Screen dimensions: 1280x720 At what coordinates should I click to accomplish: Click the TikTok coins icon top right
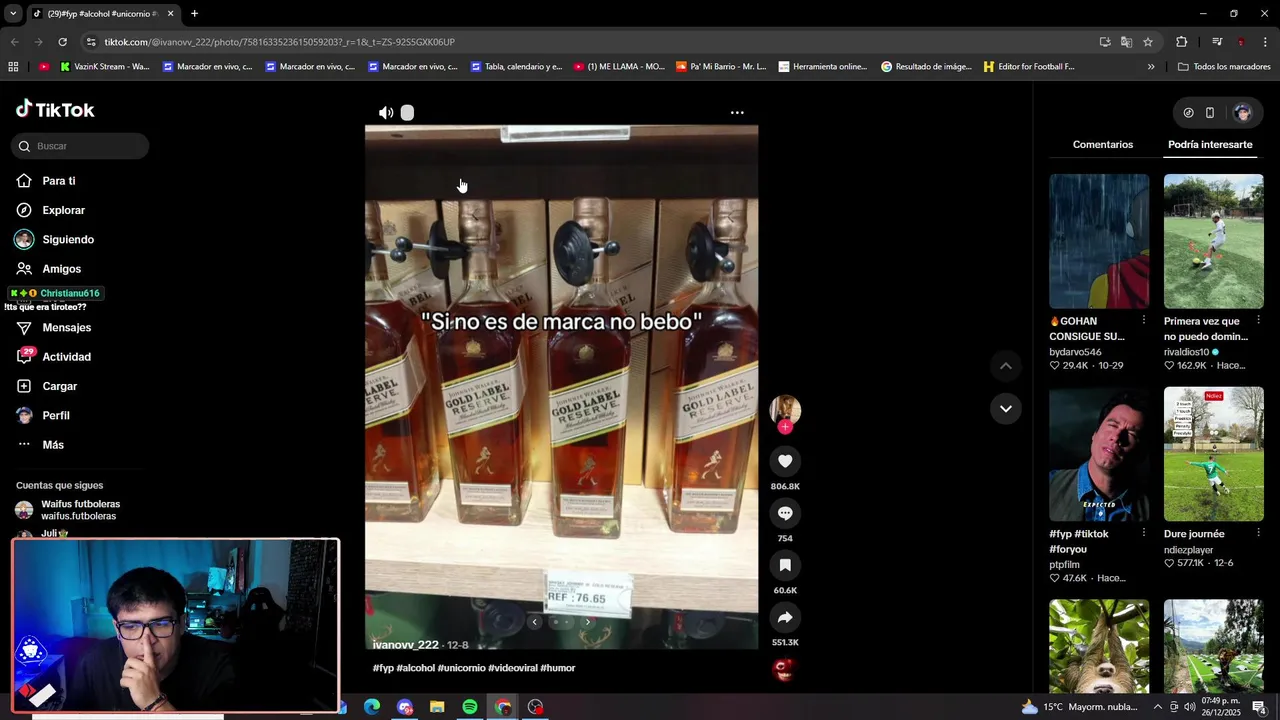pos(1188,113)
